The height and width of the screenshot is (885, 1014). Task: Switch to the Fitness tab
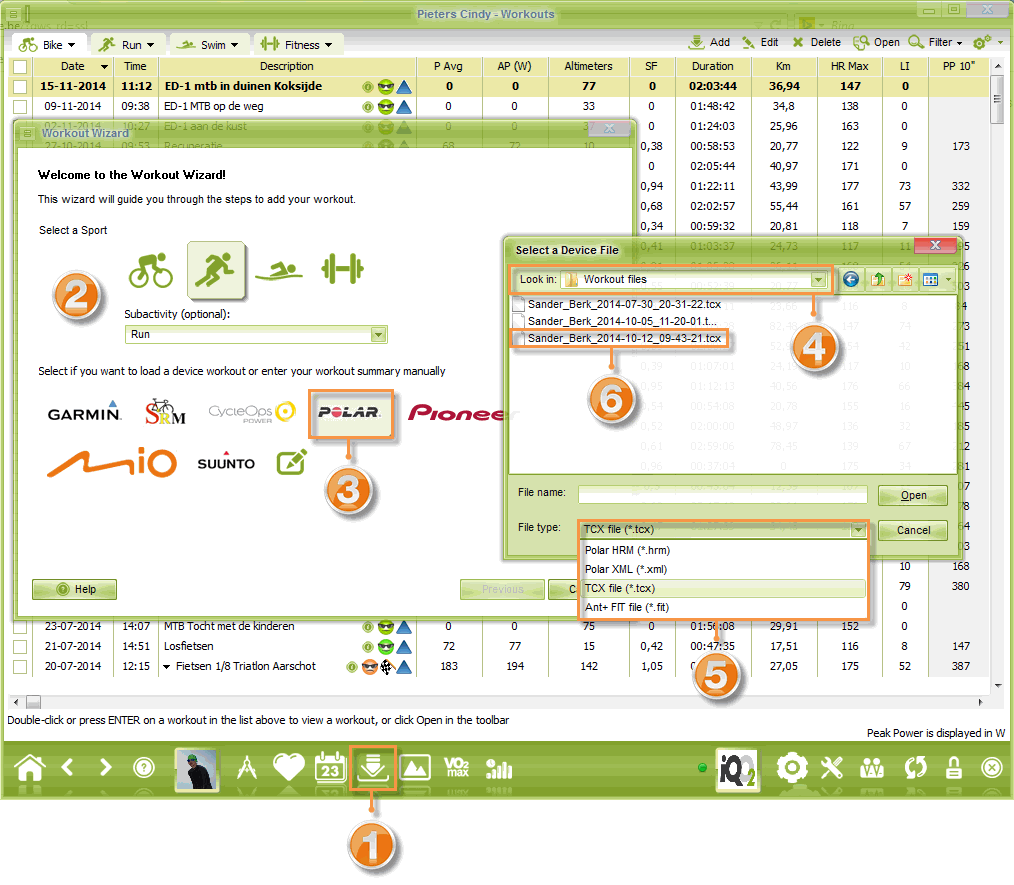click(298, 45)
